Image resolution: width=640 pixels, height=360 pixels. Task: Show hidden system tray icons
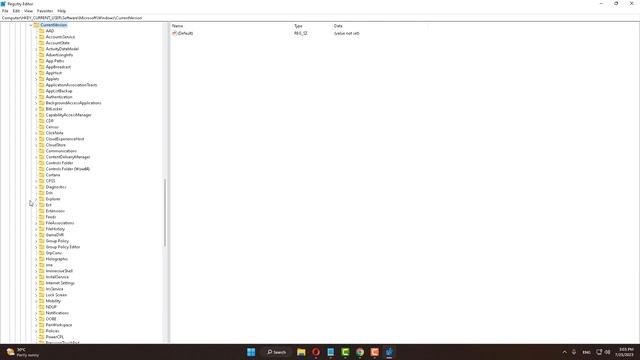564,352
